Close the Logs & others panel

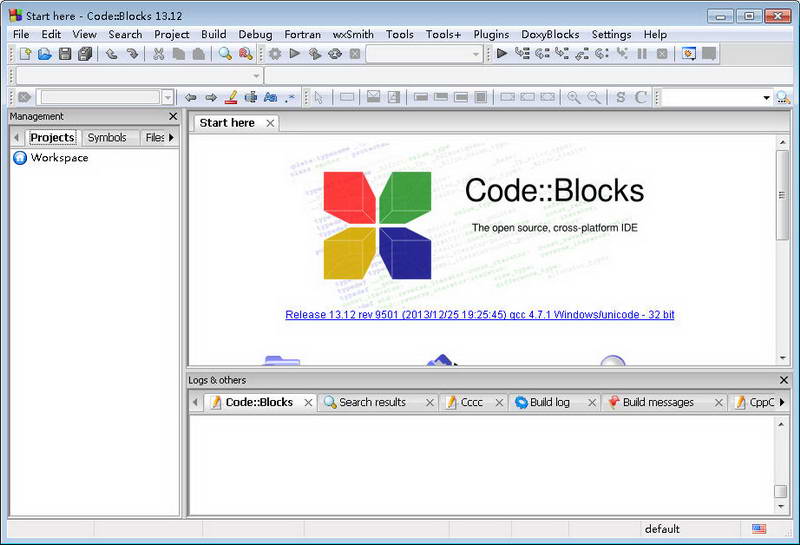point(784,380)
